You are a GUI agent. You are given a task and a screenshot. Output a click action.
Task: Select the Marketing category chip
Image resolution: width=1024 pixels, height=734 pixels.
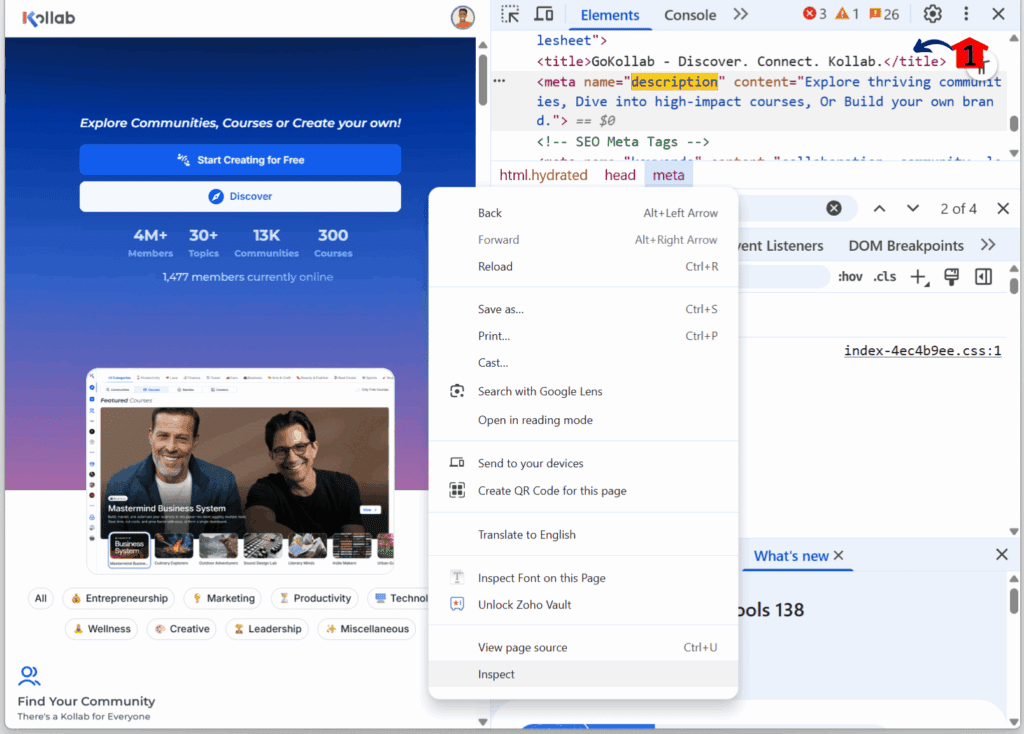click(x=223, y=598)
